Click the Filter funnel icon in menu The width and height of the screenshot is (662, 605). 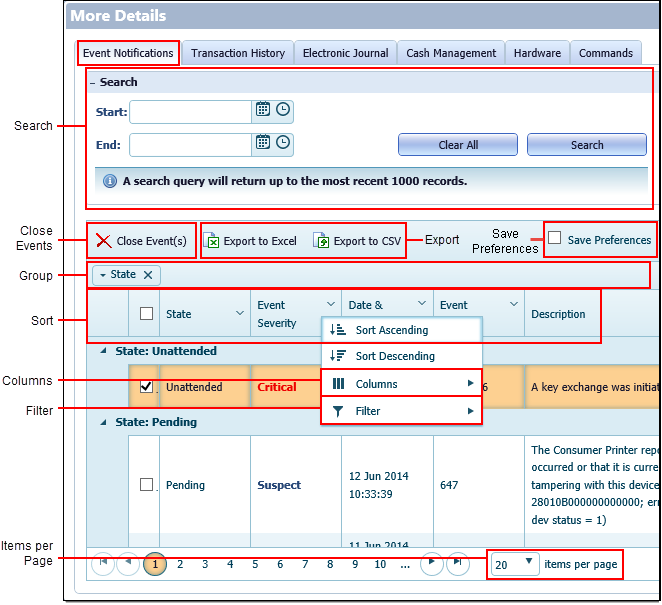click(x=338, y=411)
